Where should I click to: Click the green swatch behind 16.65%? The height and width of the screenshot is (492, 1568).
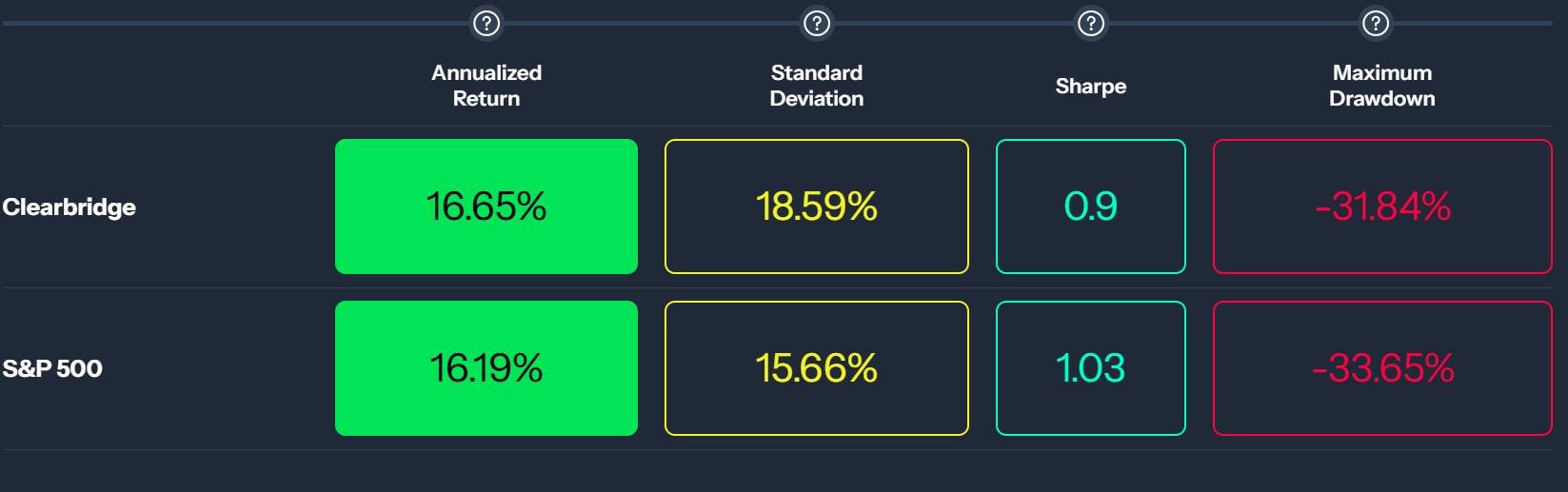[486, 207]
